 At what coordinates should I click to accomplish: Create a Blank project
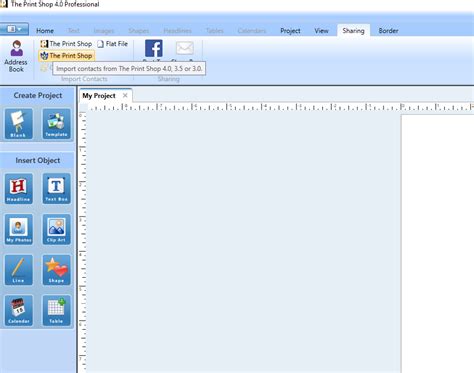pyautogui.click(x=19, y=124)
